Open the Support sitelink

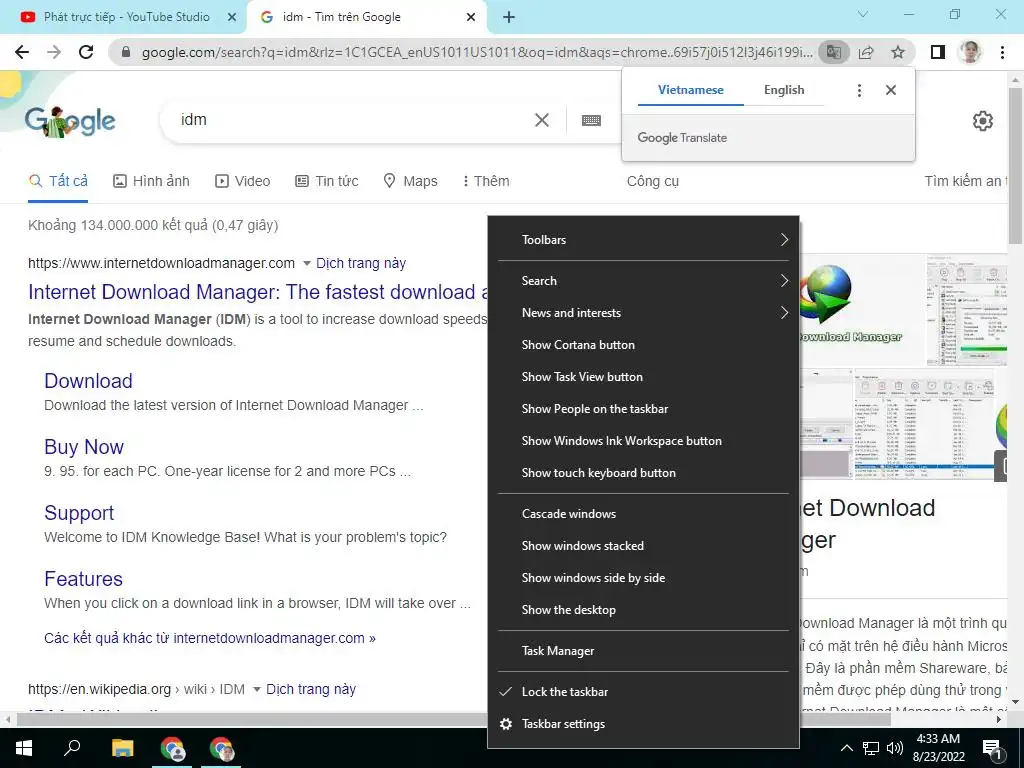[x=79, y=513]
